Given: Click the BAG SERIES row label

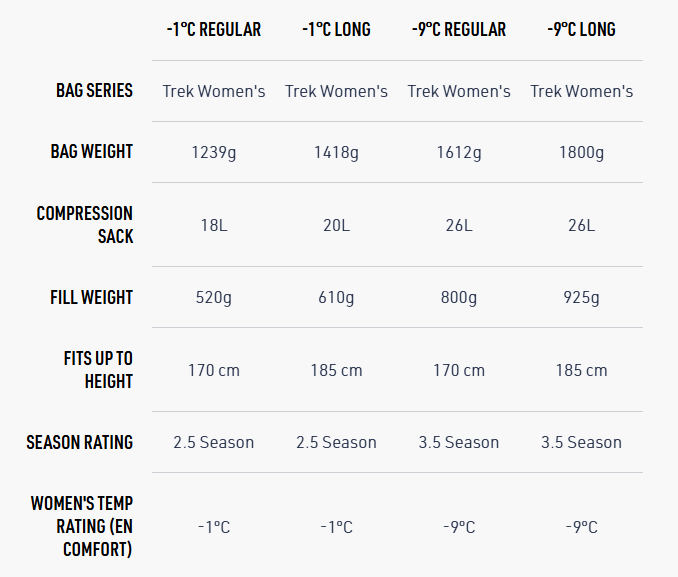Looking at the screenshot, I should [94, 91].
